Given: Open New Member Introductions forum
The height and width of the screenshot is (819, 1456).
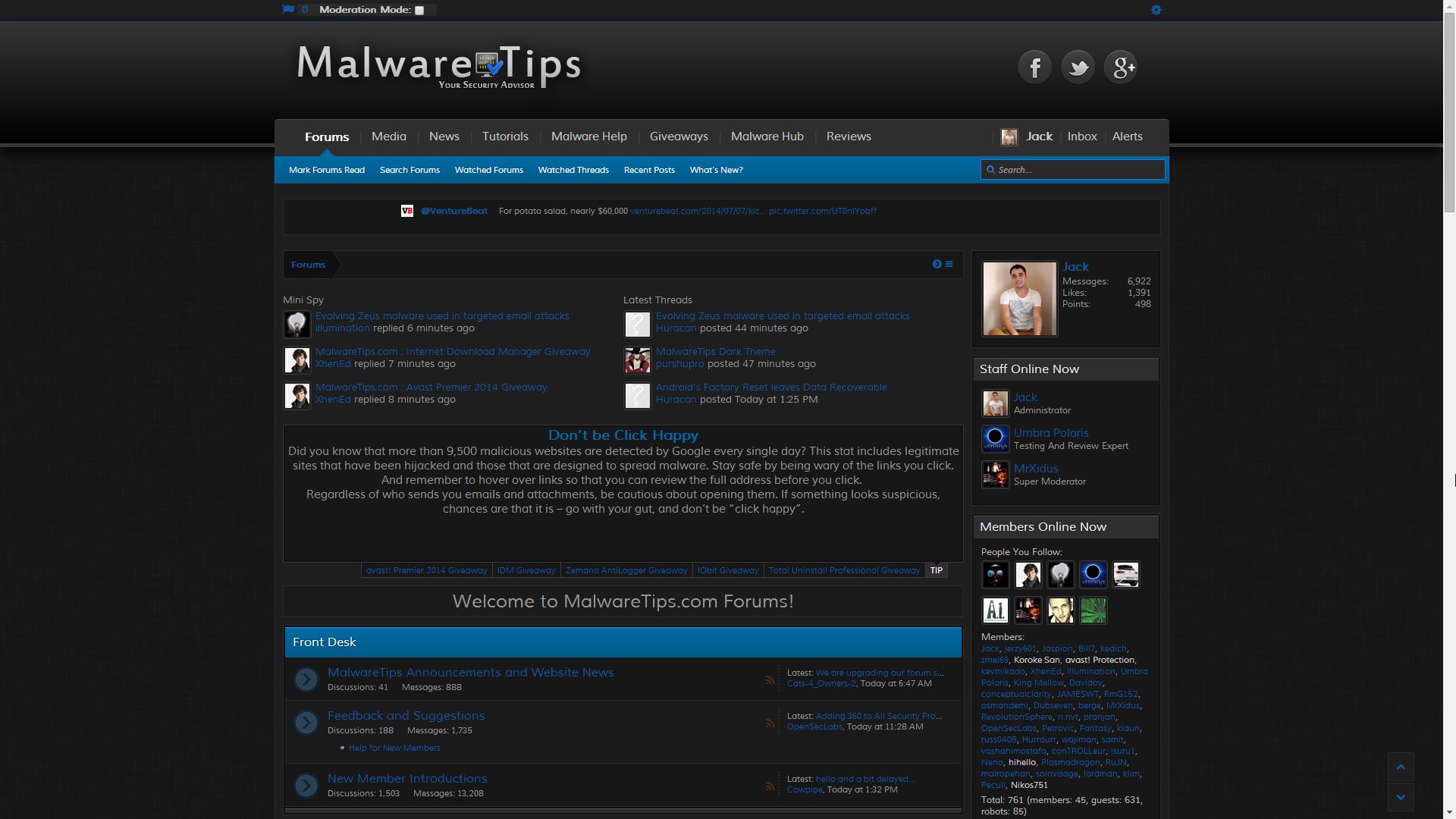Looking at the screenshot, I should (x=407, y=779).
